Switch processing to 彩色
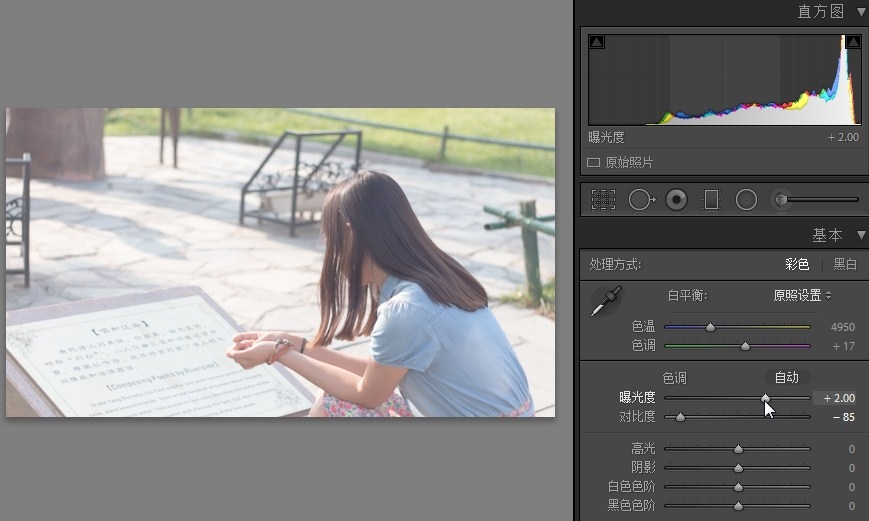 point(796,265)
